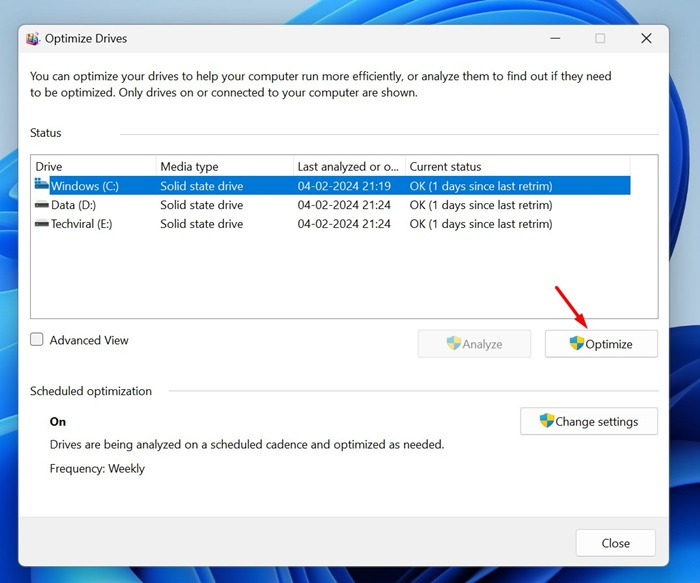This screenshot has height=583, width=700.
Task: Click Solid state drive in Windows (C:) row
Action: click(202, 186)
